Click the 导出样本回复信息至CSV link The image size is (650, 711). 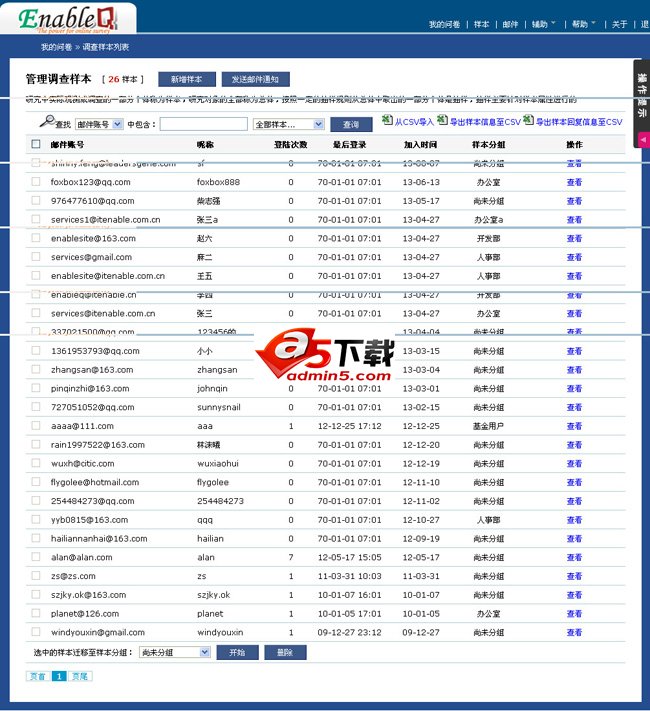579,122
